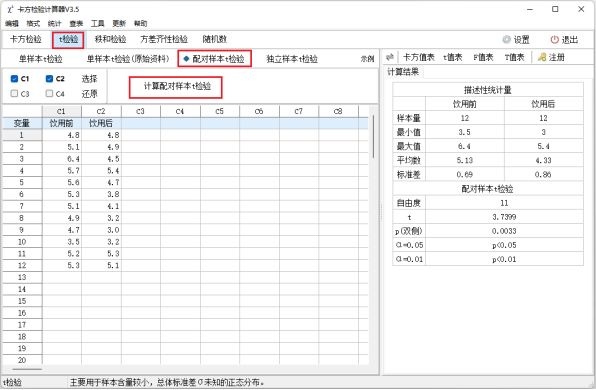Click the 5.7 cell in row 4

coord(62,171)
